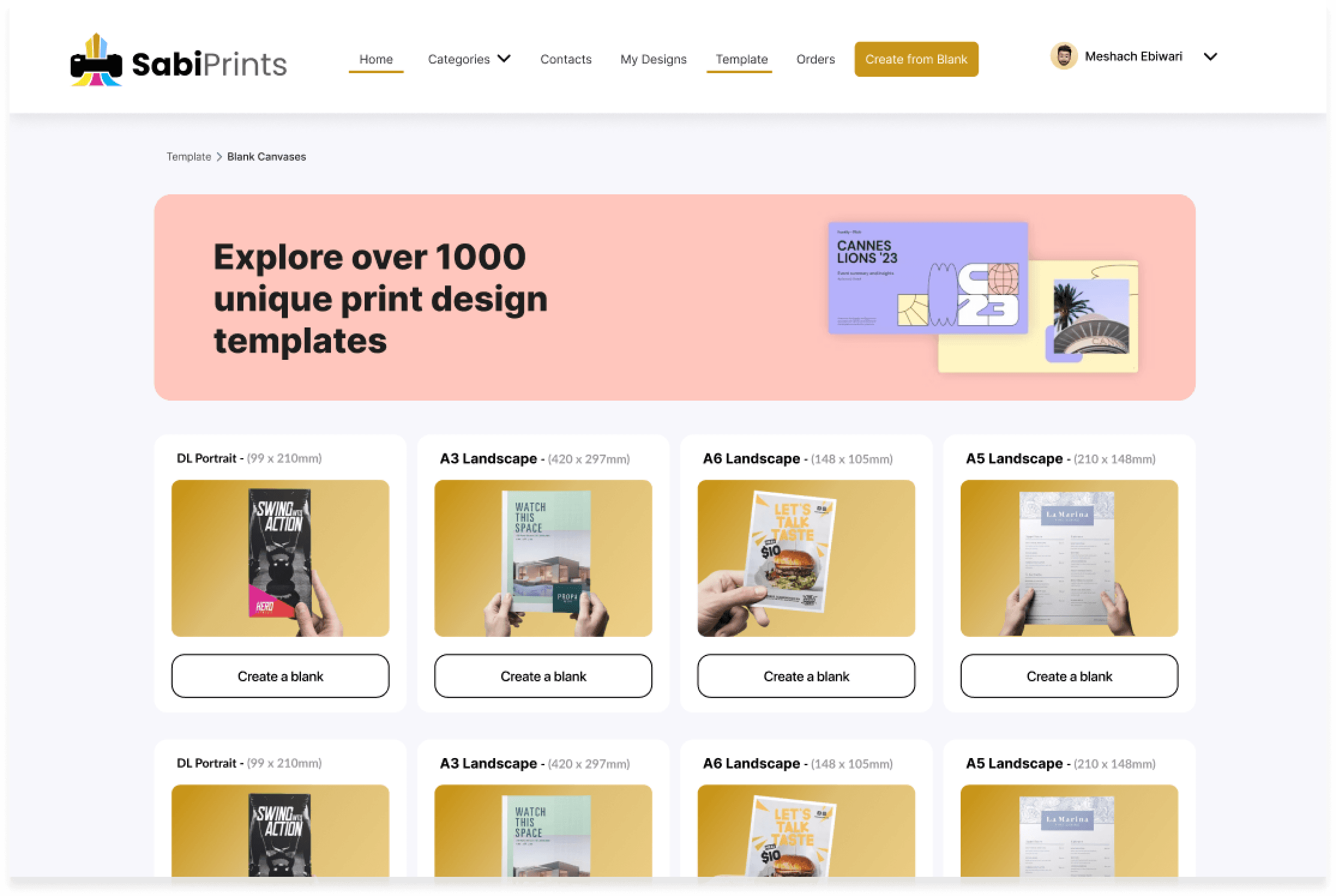The height and width of the screenshot is (896, 1336).
Task: Select the Watch This Space A3 thumbnail
Action: tap(543, 558)
